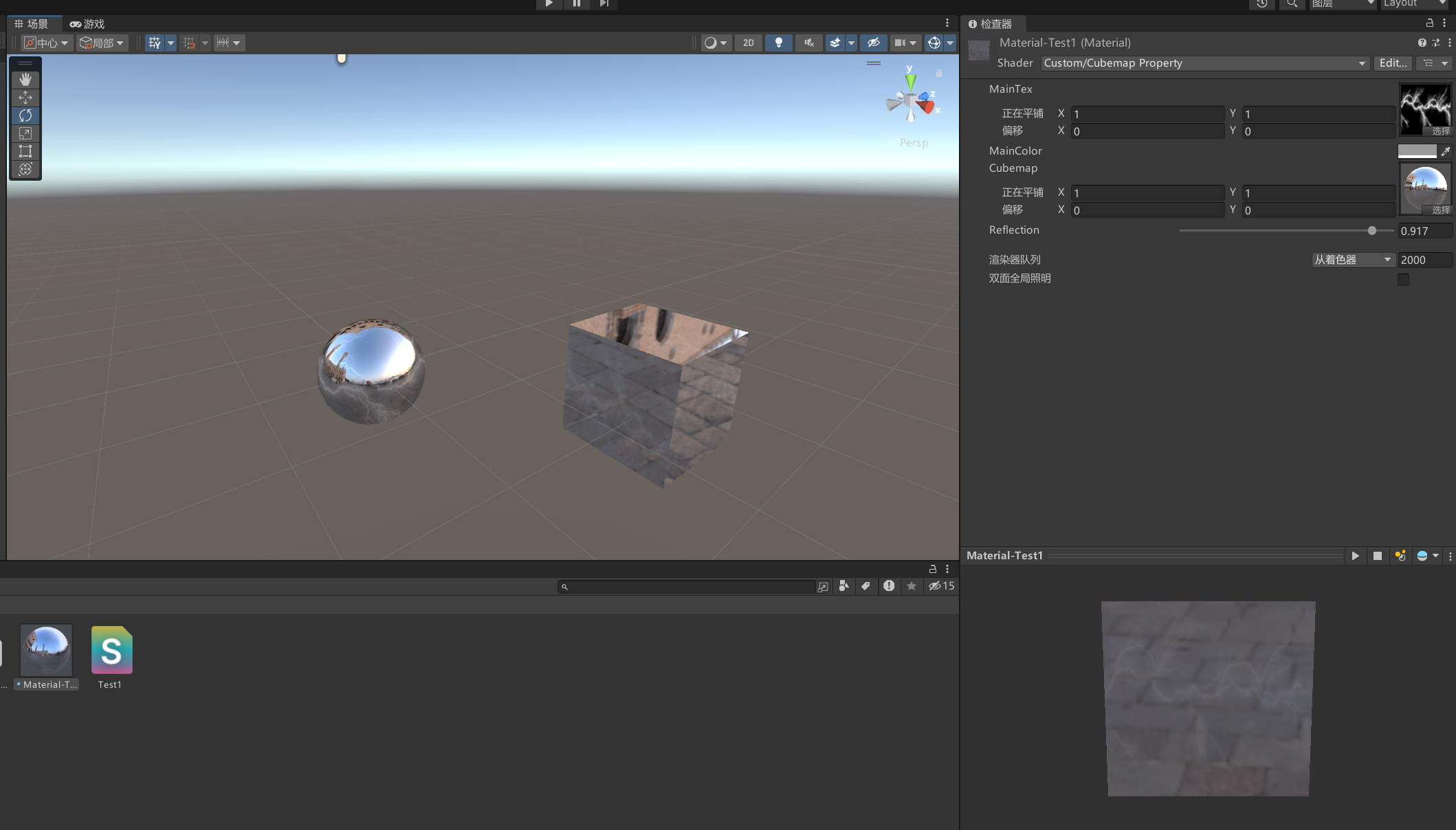The height and width of the screenshot is (830, 1456).
Task: Toggle hidden packages count 15
Action: (941, 586)
